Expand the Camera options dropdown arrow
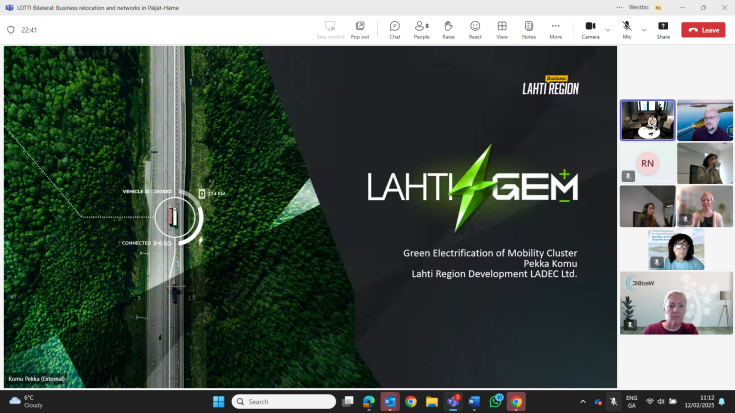This screenshot has height=413, width=735. [x=608, y=30]
